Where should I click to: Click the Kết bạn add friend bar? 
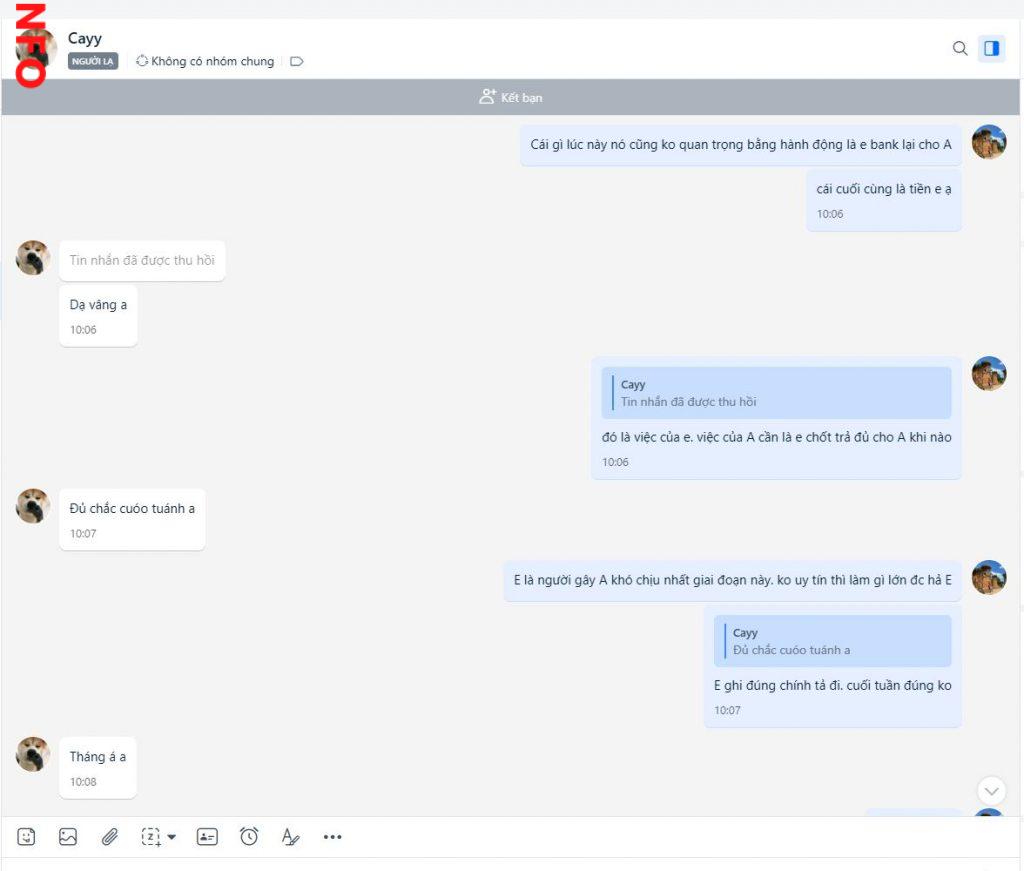click(511, 97)
